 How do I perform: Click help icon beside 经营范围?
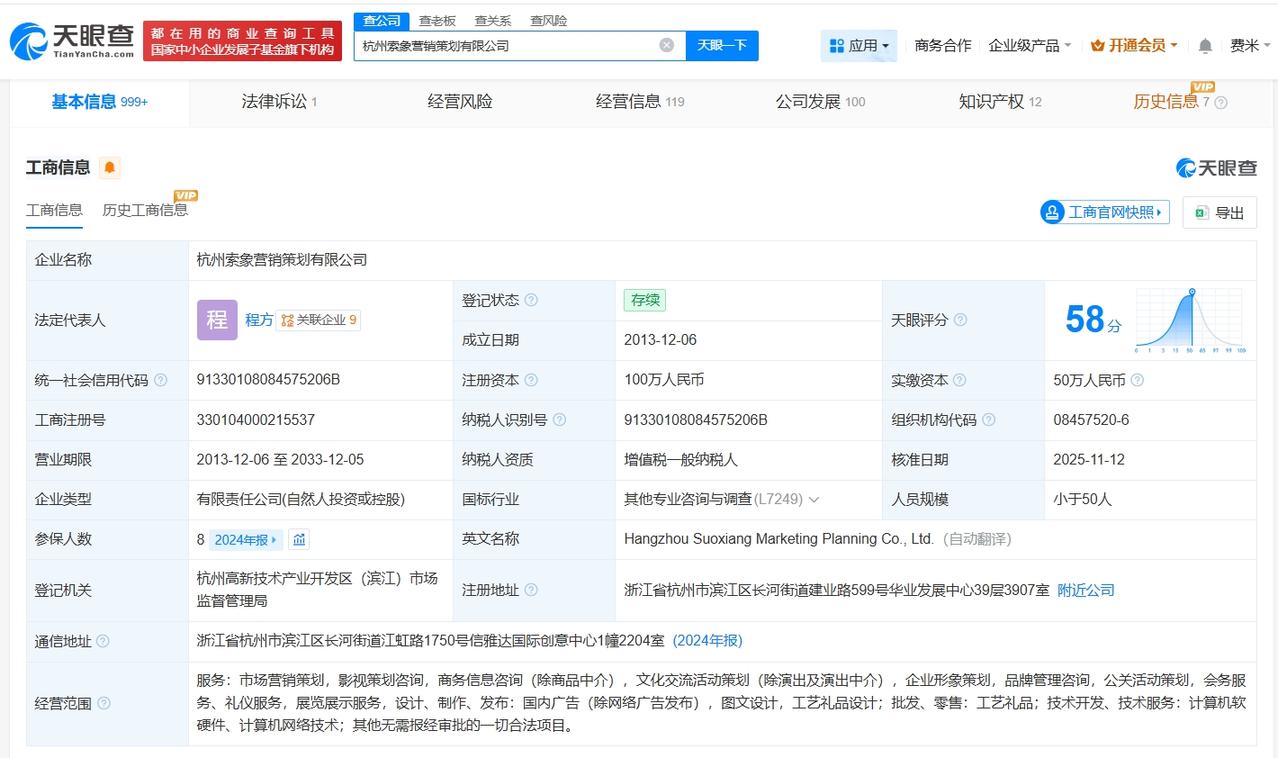click(x=104, y=704)
